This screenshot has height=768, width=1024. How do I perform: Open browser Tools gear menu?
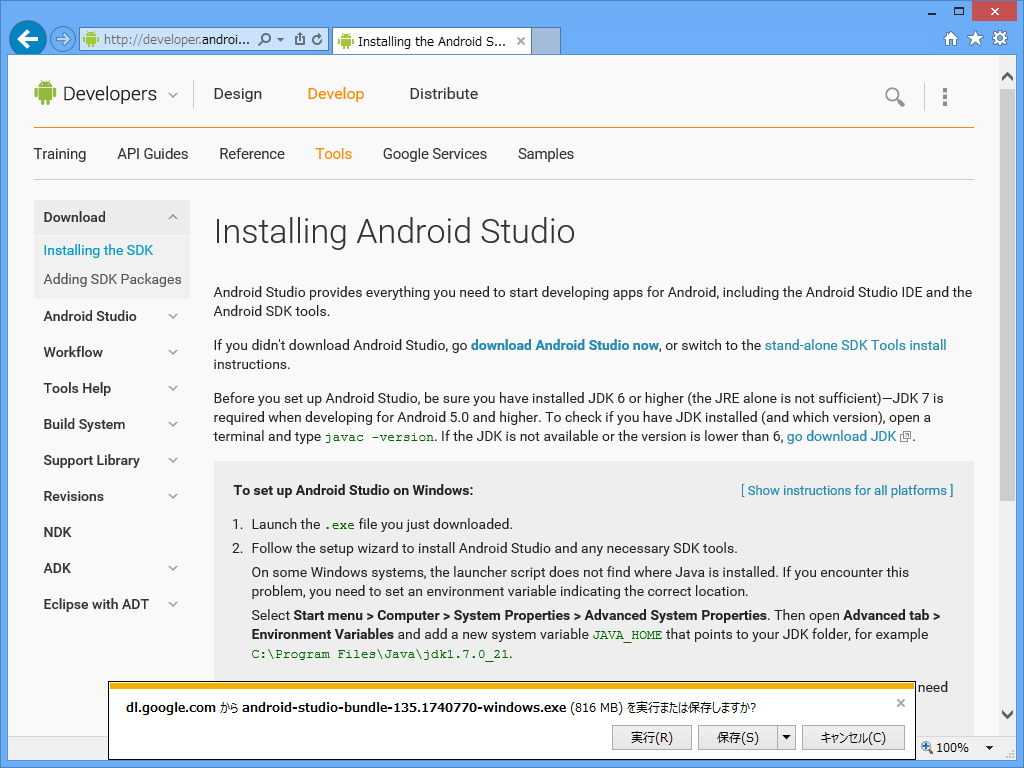[1000, 39]
